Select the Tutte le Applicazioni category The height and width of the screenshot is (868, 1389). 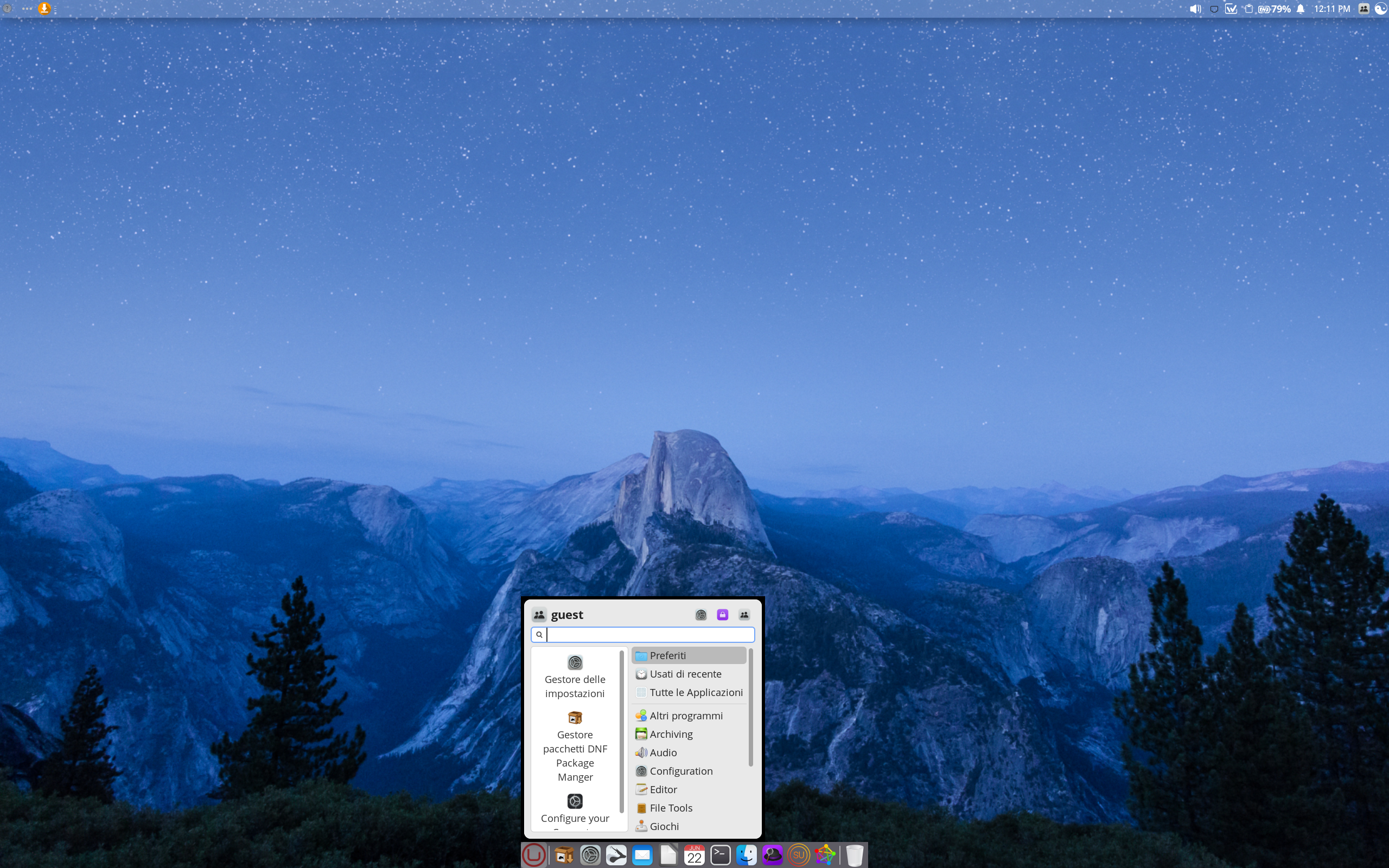point(689,692)
